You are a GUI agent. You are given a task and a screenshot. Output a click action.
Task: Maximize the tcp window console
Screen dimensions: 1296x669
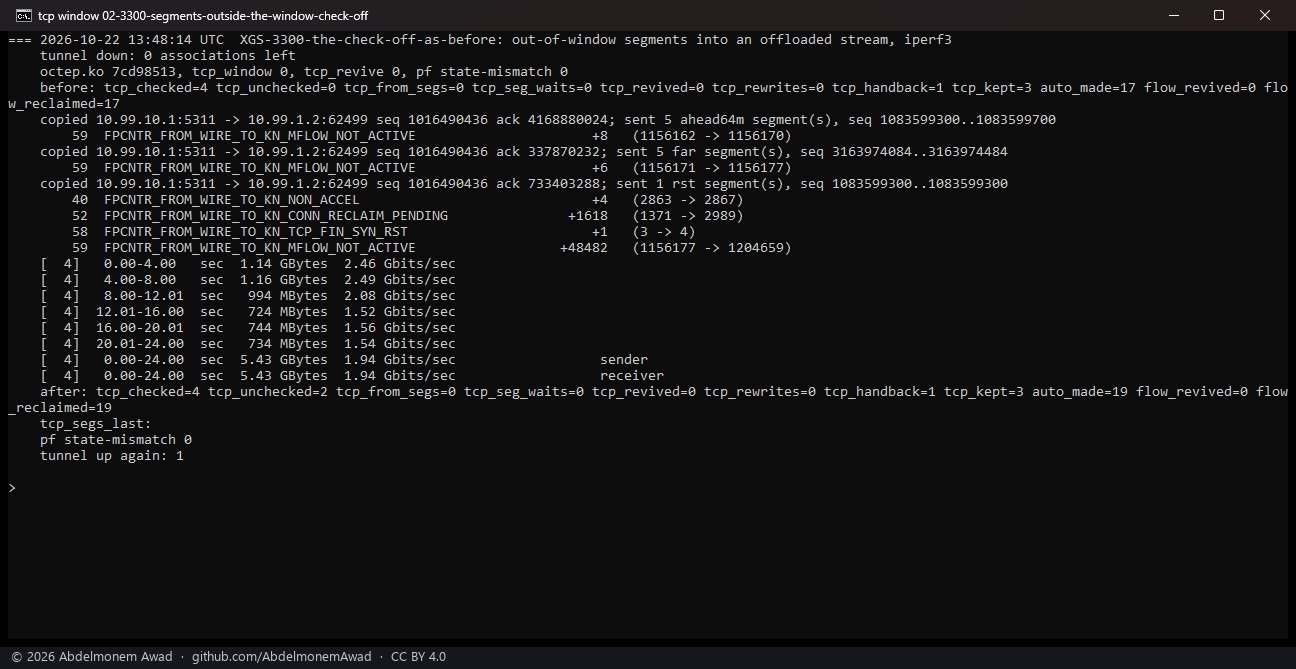point(1219,15)
